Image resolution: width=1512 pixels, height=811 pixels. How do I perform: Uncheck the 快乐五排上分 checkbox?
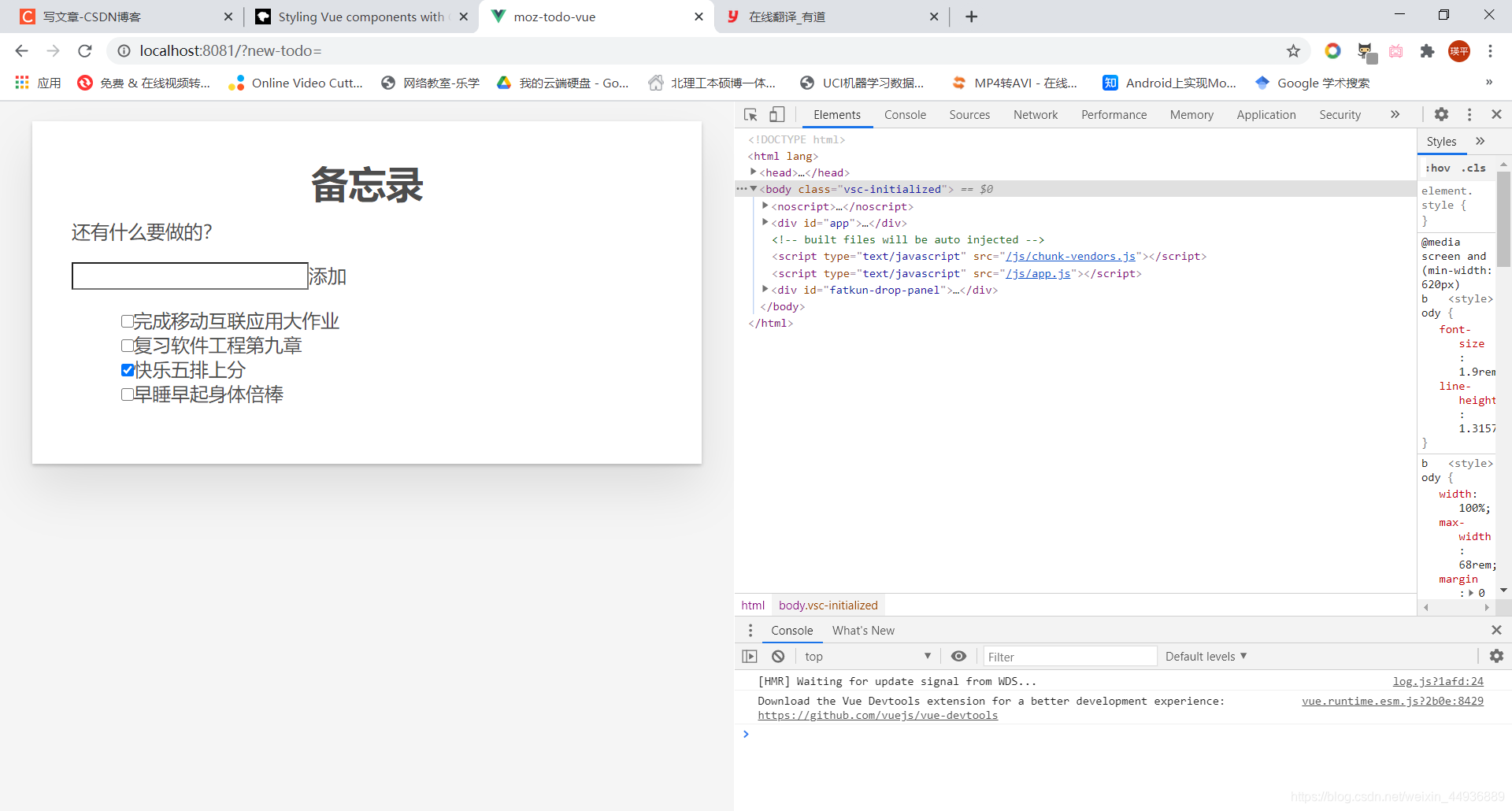127,370
